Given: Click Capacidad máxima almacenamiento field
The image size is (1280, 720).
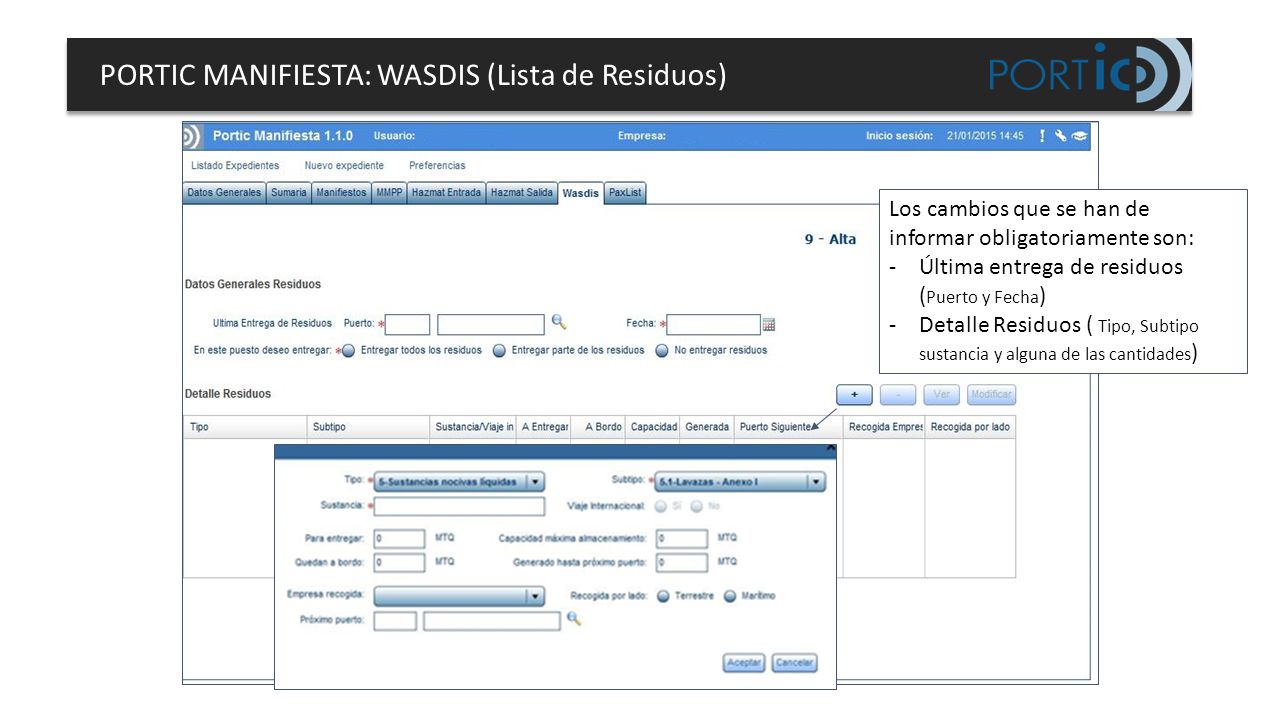Looking at the screenshot, I should coord(682,539).
